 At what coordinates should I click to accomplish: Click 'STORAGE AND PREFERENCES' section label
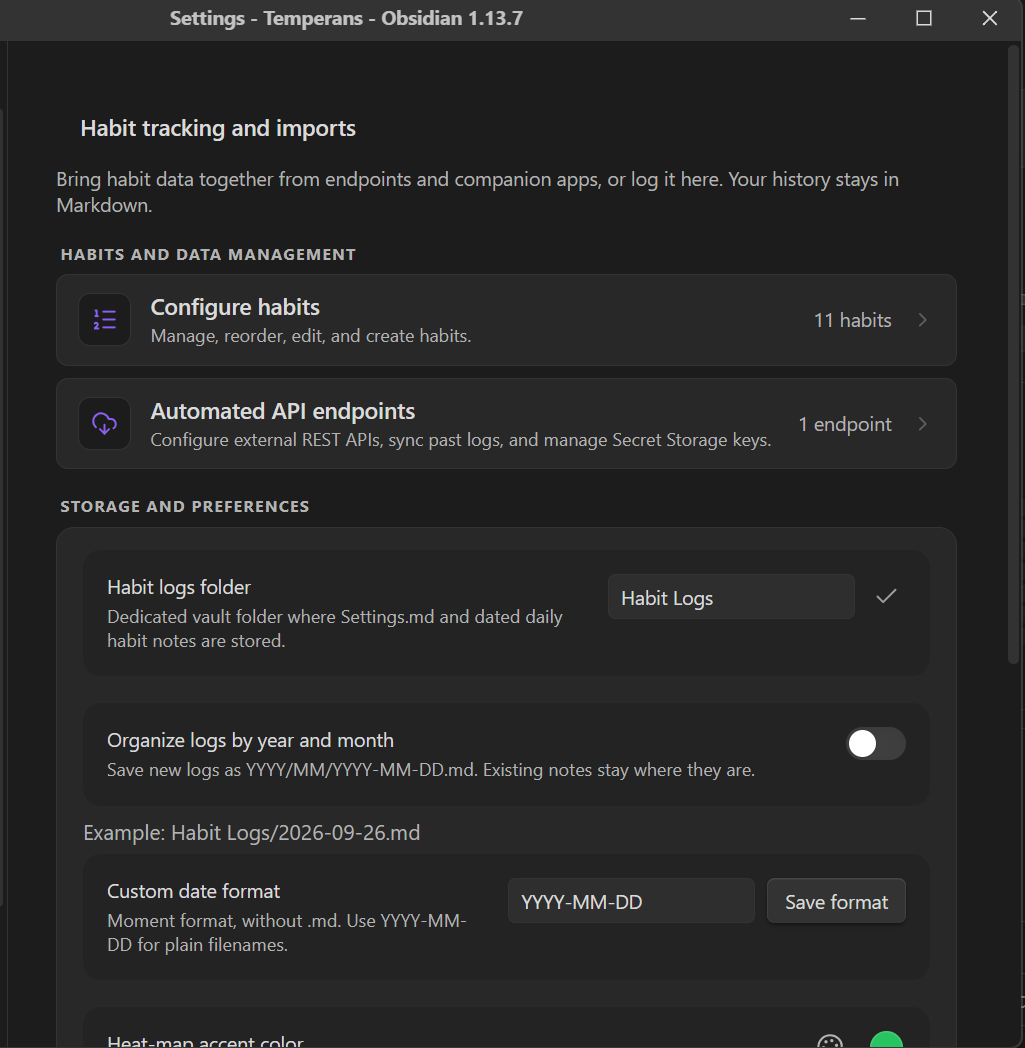[185, 507]
